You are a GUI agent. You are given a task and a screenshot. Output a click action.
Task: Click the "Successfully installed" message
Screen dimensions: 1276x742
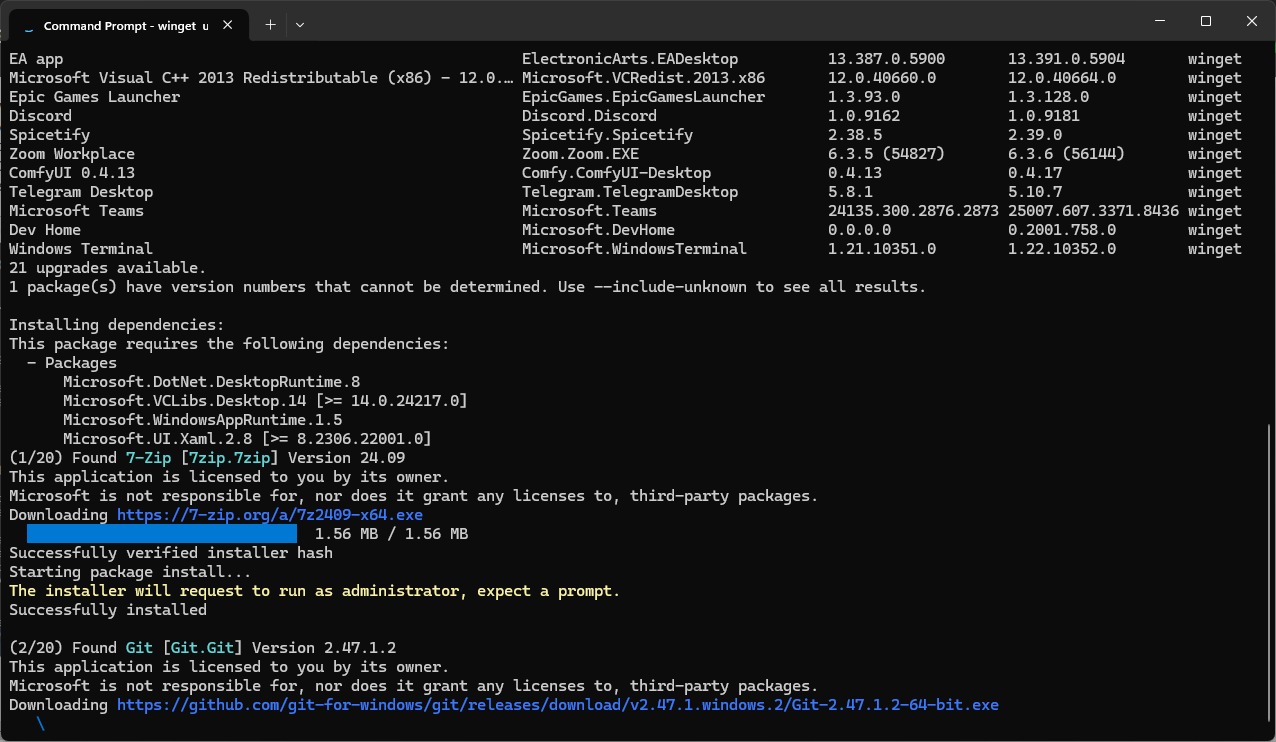[108, 610]
